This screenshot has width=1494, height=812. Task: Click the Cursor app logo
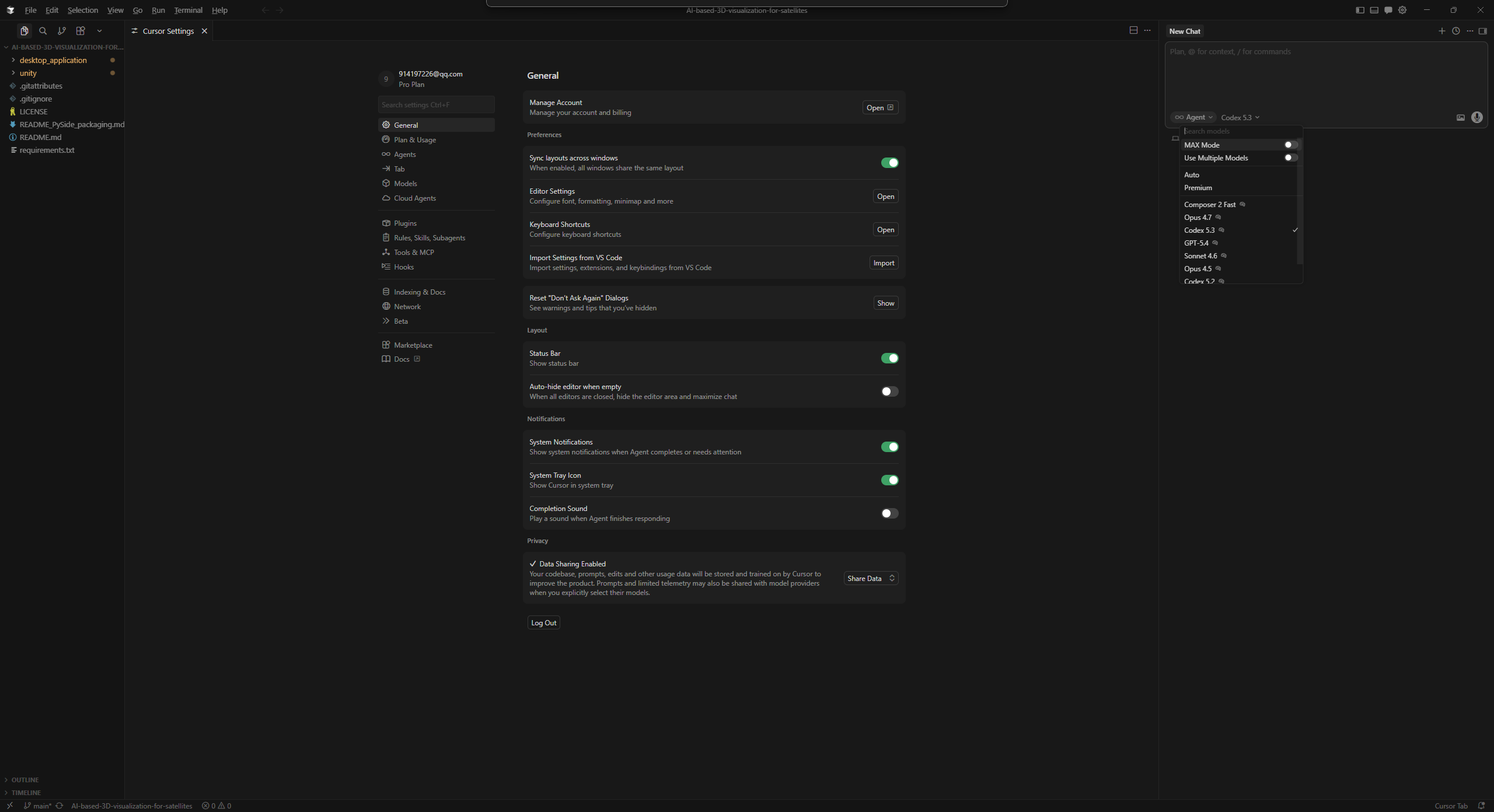[x=10, y=10]
